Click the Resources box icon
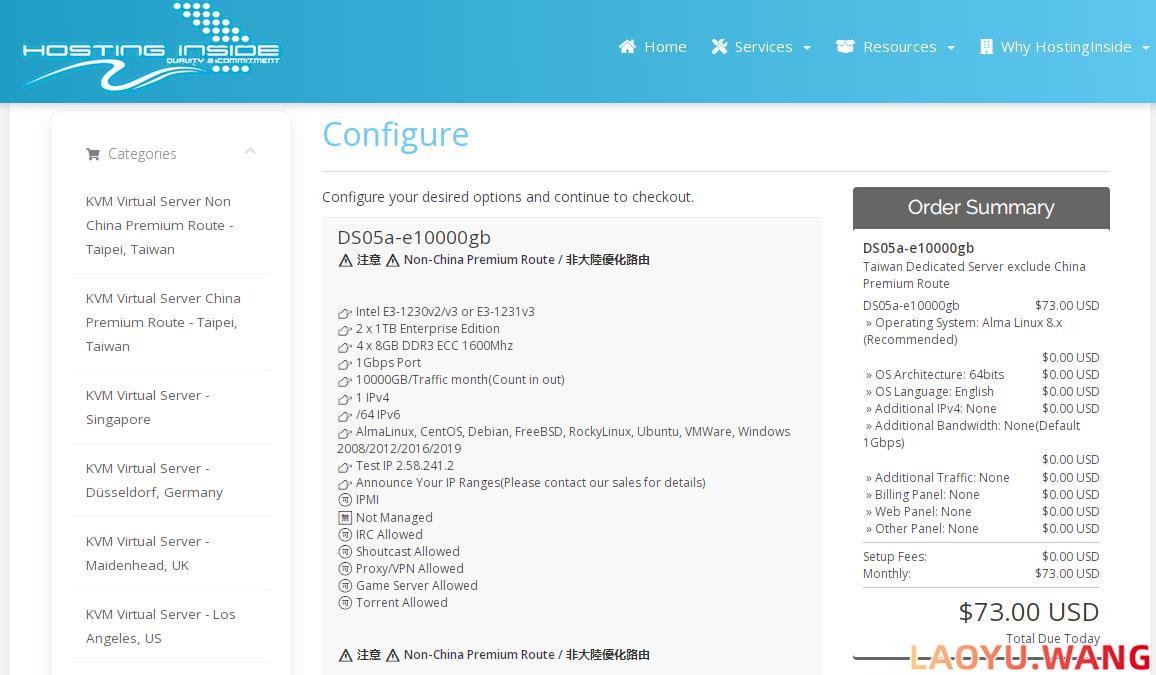 845,46
